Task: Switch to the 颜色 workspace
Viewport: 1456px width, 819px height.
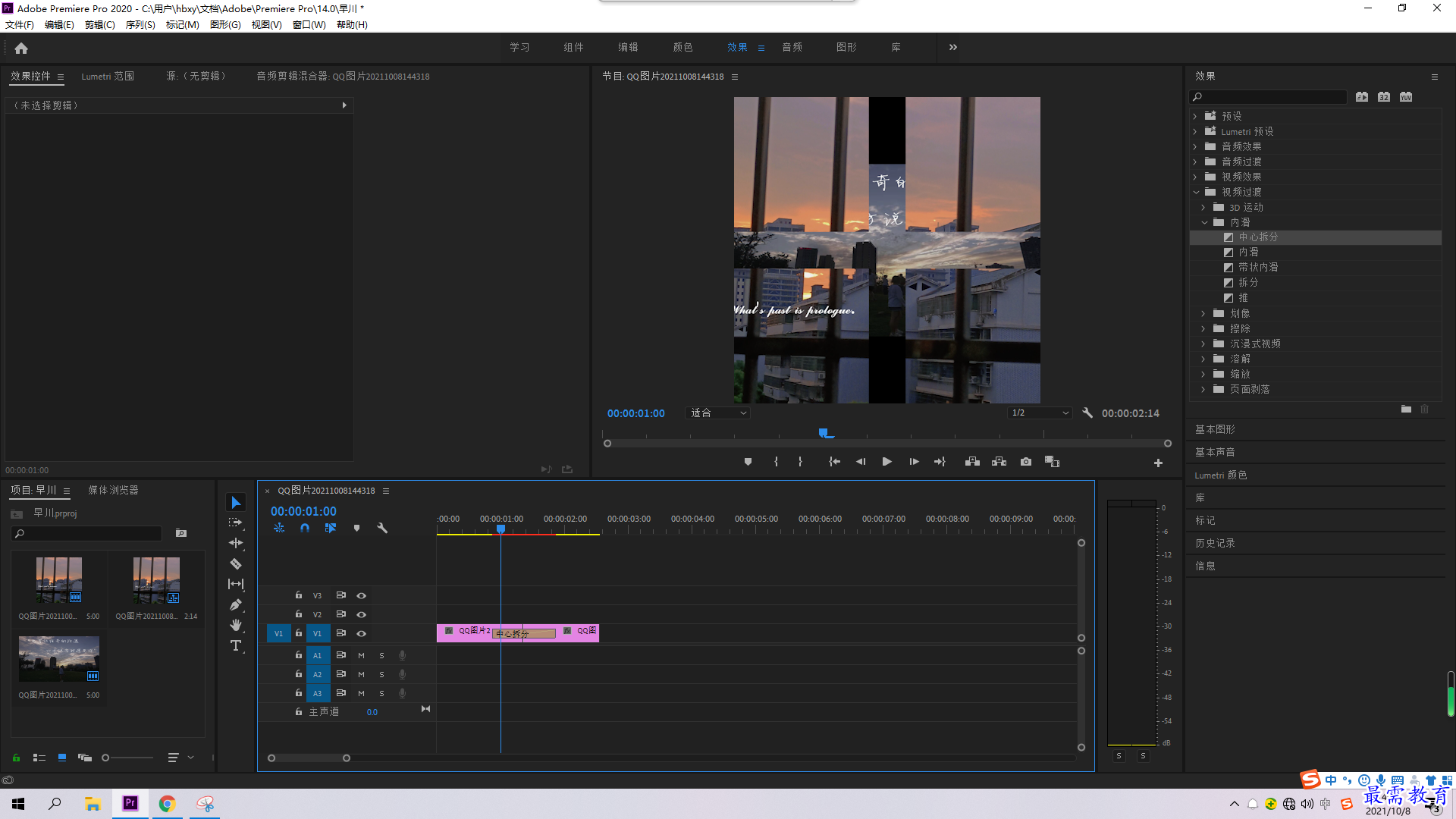Action: click(x=682, y=48)
